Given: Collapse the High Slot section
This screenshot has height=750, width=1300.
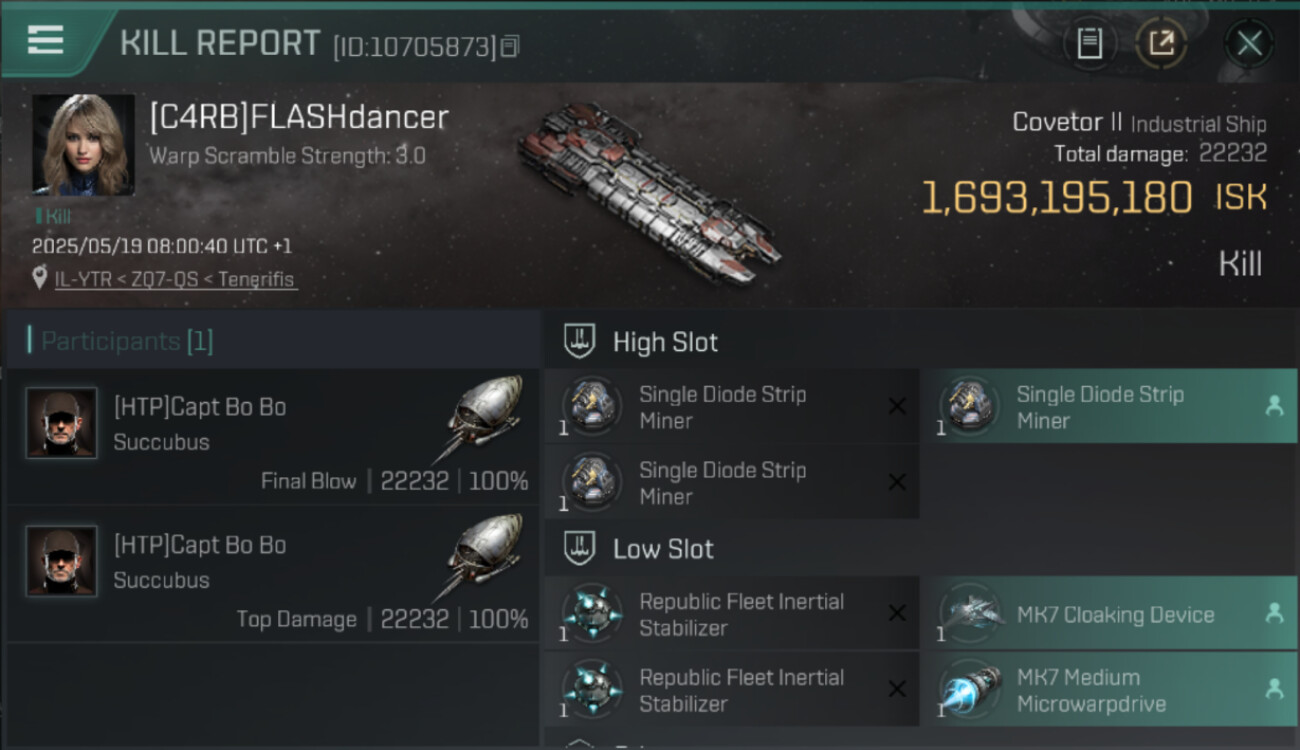Looking at the screenshot, I should (581, 342).
